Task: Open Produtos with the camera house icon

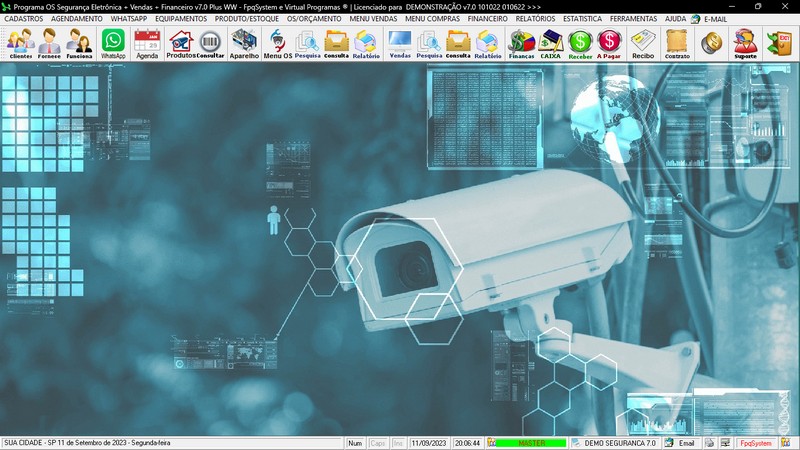Action: click(181, 44)
